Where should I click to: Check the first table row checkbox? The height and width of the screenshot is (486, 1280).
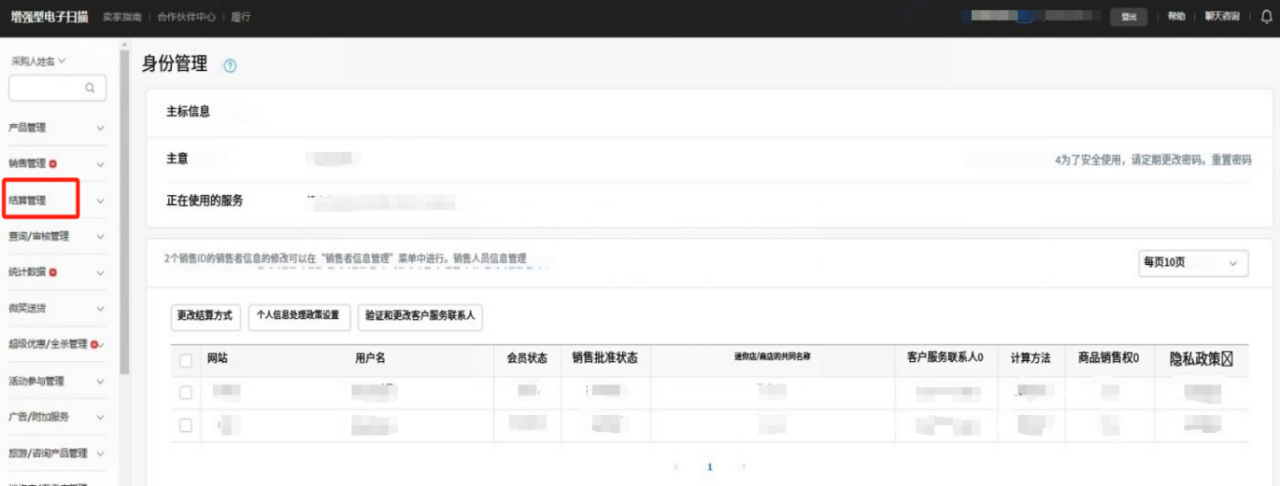[186, 393]
